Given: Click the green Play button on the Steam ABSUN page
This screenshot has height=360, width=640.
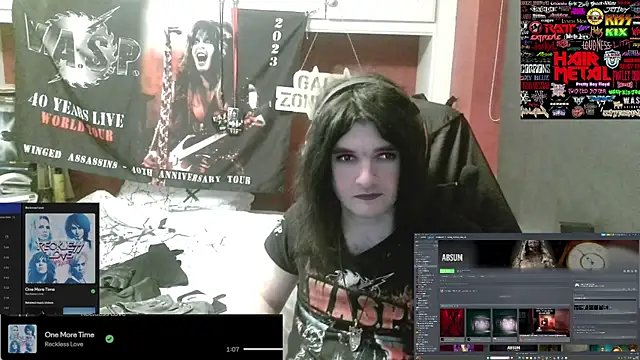Looking at the screenshot, I should 447,271.
